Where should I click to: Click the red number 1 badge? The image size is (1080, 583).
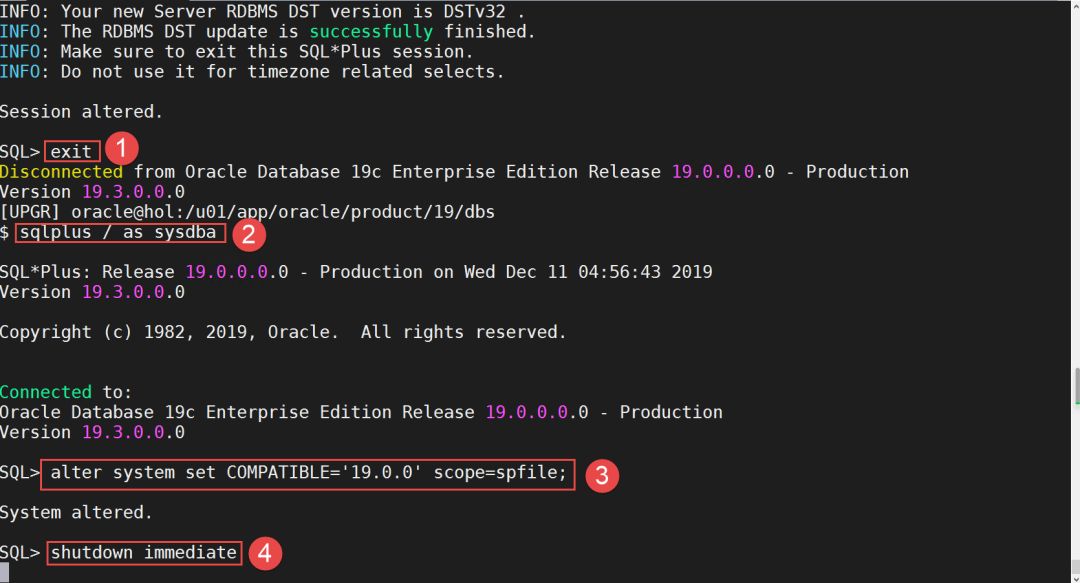(121, 151)
